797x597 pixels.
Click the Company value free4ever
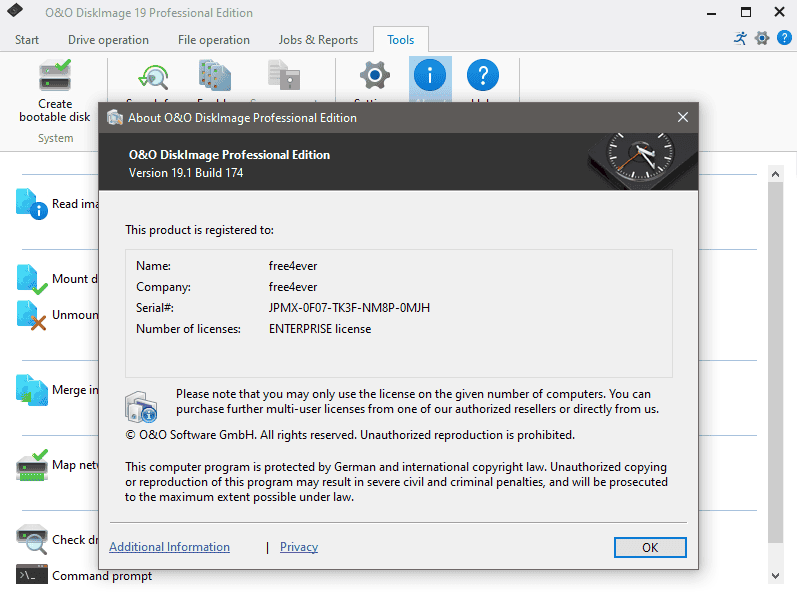click(x=293, y=287)
